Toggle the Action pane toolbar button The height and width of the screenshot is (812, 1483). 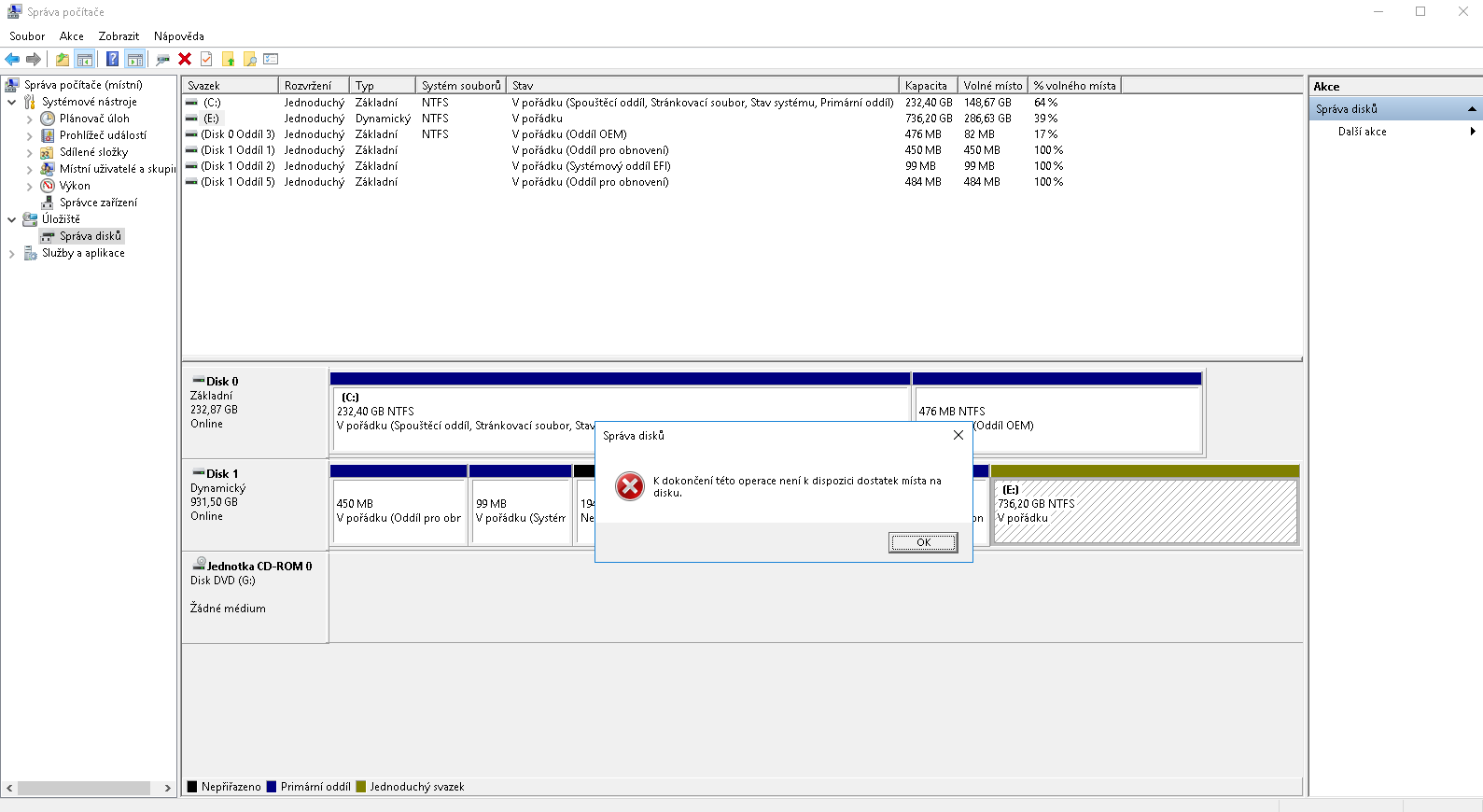click(135, 59)
